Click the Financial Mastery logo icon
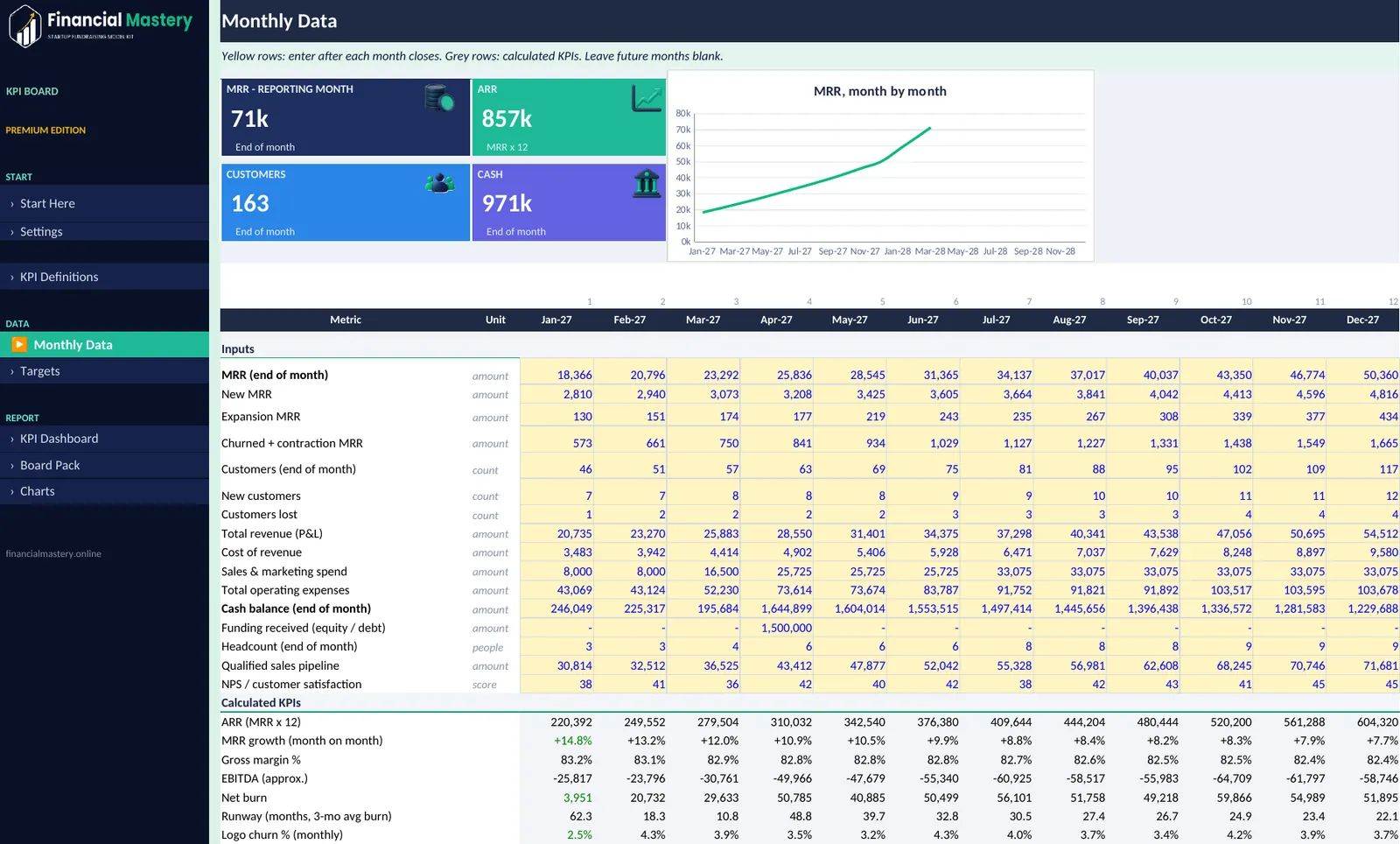The image size is (1400, 844). pos(25,25)
